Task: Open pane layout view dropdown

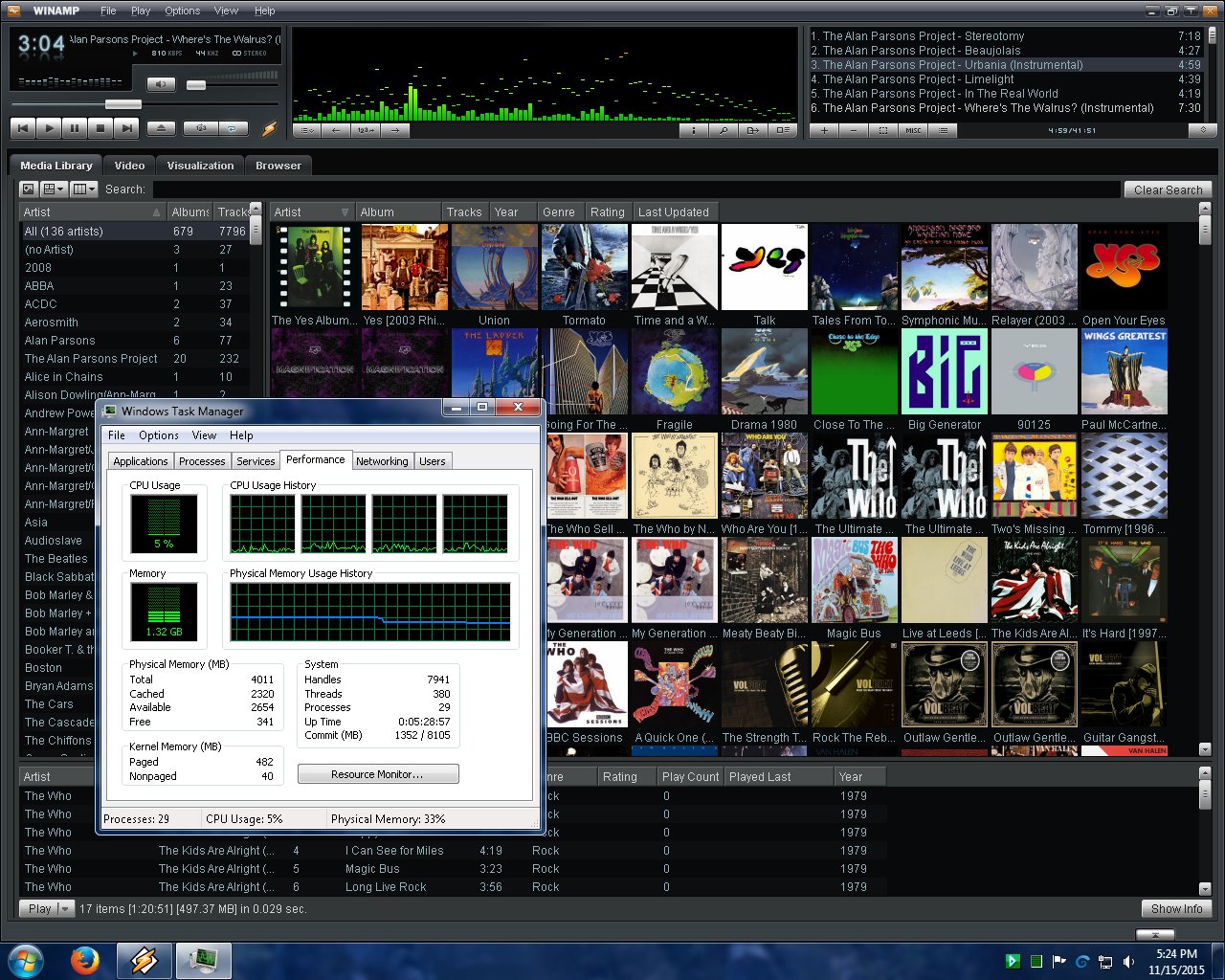Action: click(54, 189)
